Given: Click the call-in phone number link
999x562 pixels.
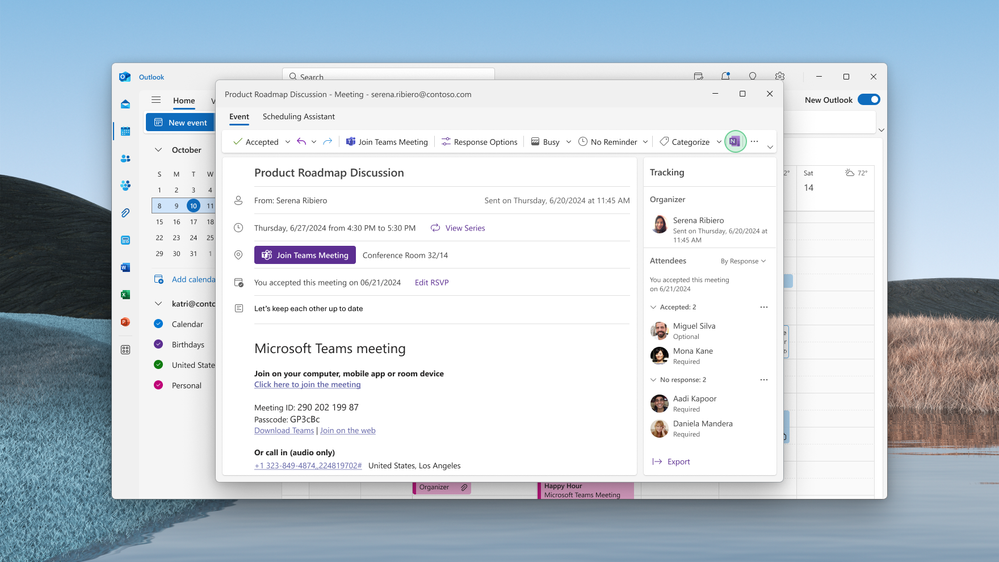Looking at the screenshot, I should pyautogui.click(x=308, y=465).
